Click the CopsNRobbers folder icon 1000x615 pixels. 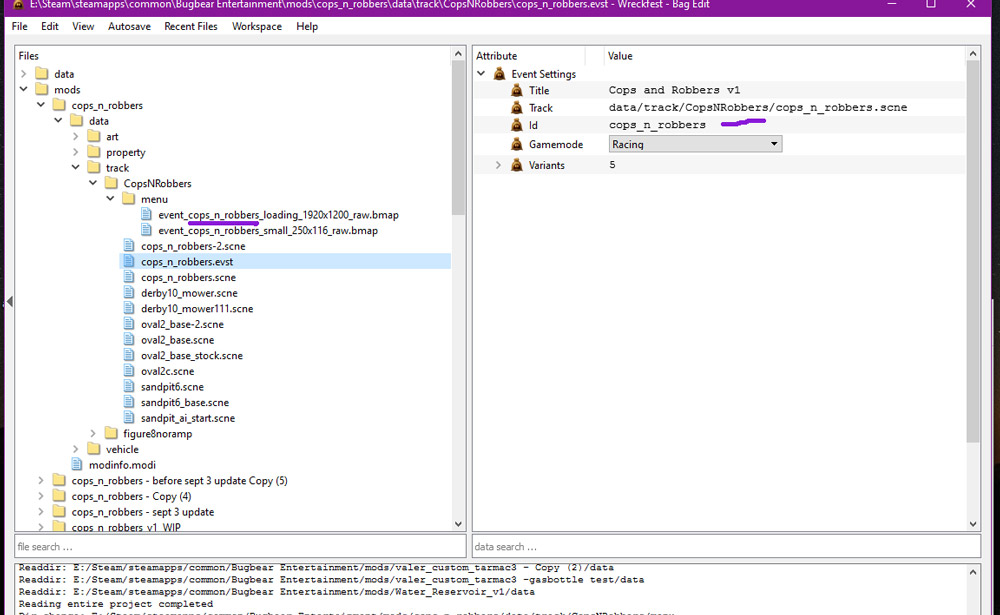coord(111,183)
